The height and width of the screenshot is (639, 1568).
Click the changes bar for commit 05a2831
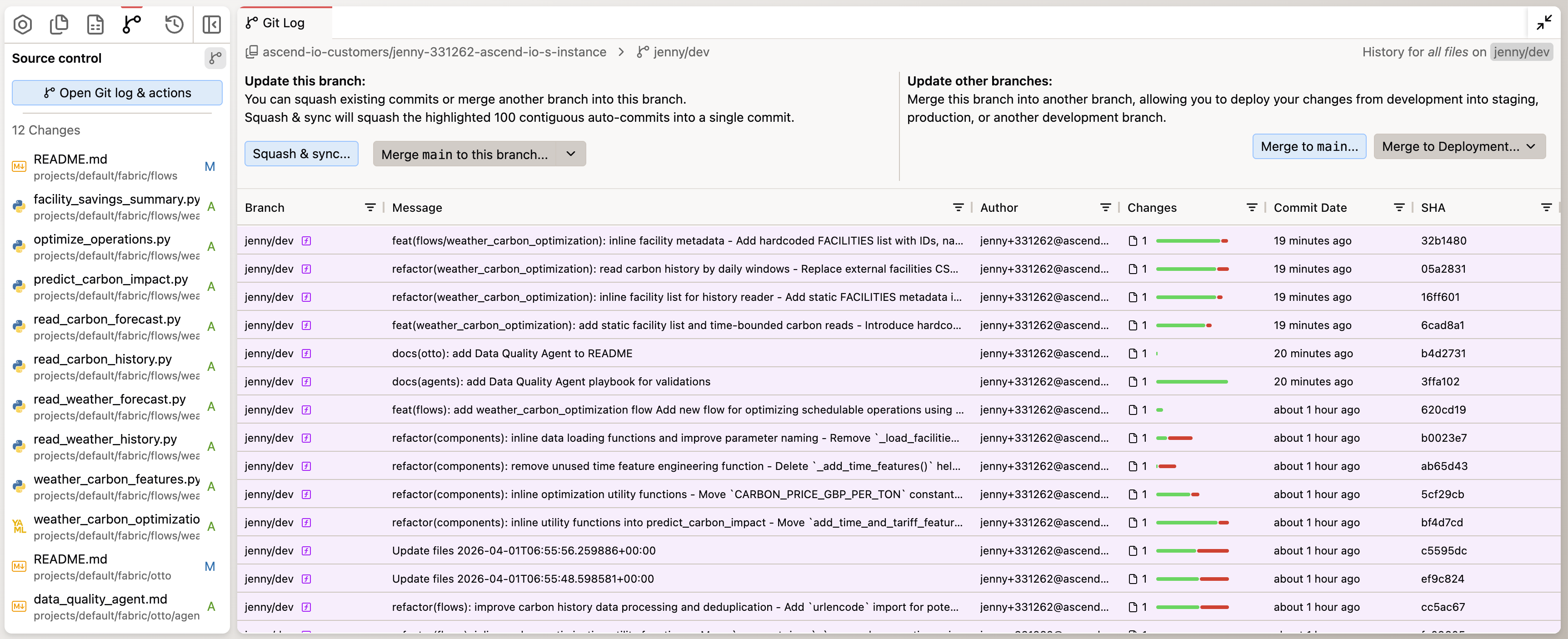(1192, 269)
